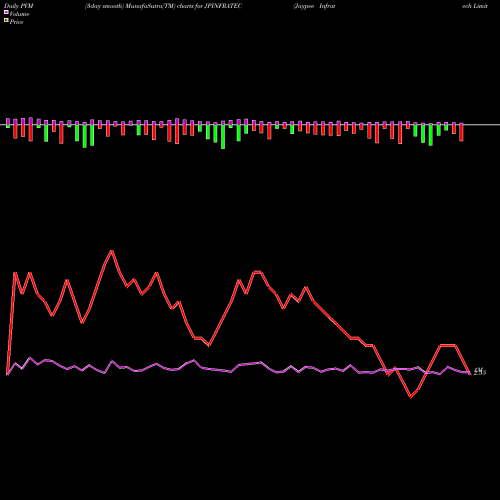
Task: Select the Price legend label
Action: click(16, 22)
